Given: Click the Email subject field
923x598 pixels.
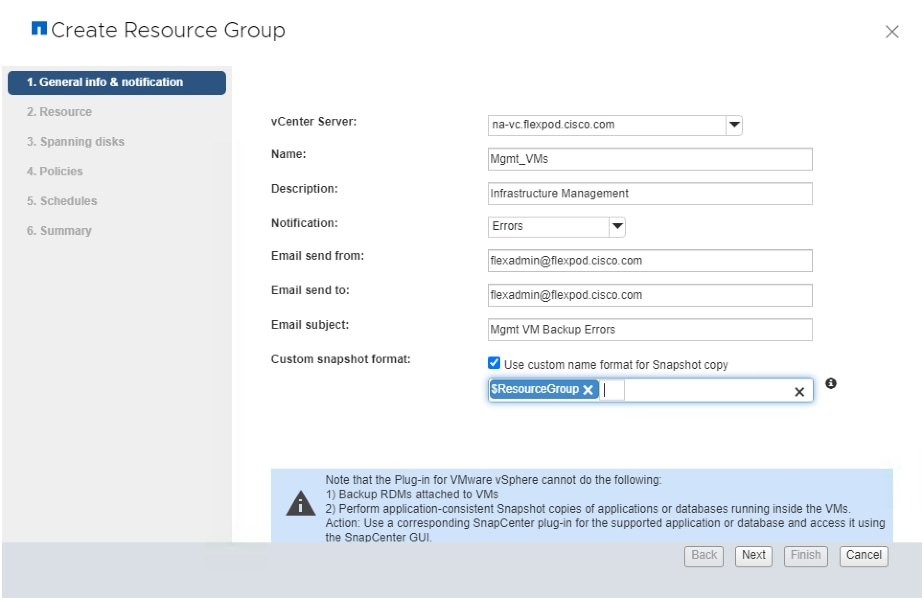Looking at the screenshot, I should point(650,330).
